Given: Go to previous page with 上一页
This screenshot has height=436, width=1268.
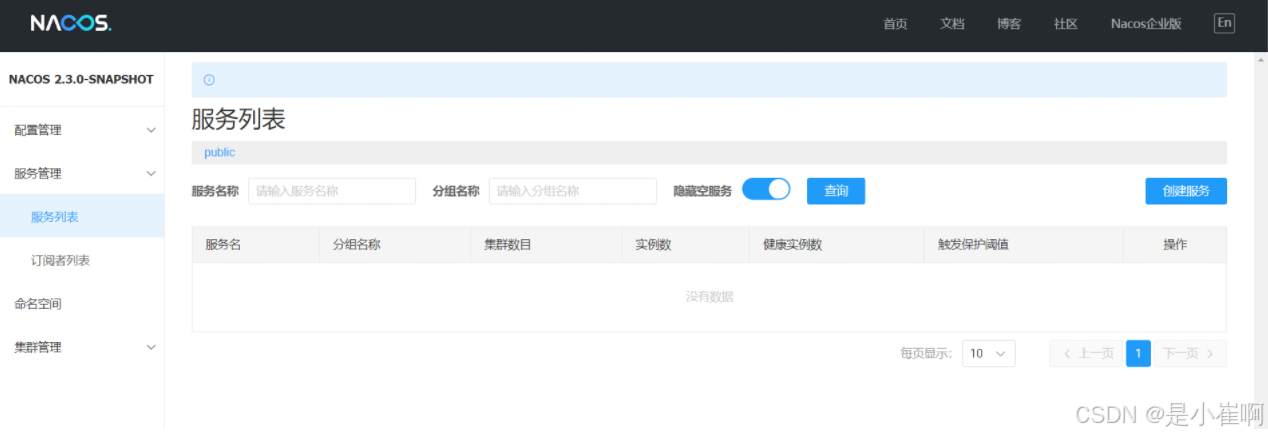Looking at the screenshot, I should [x=1086, y=353].
